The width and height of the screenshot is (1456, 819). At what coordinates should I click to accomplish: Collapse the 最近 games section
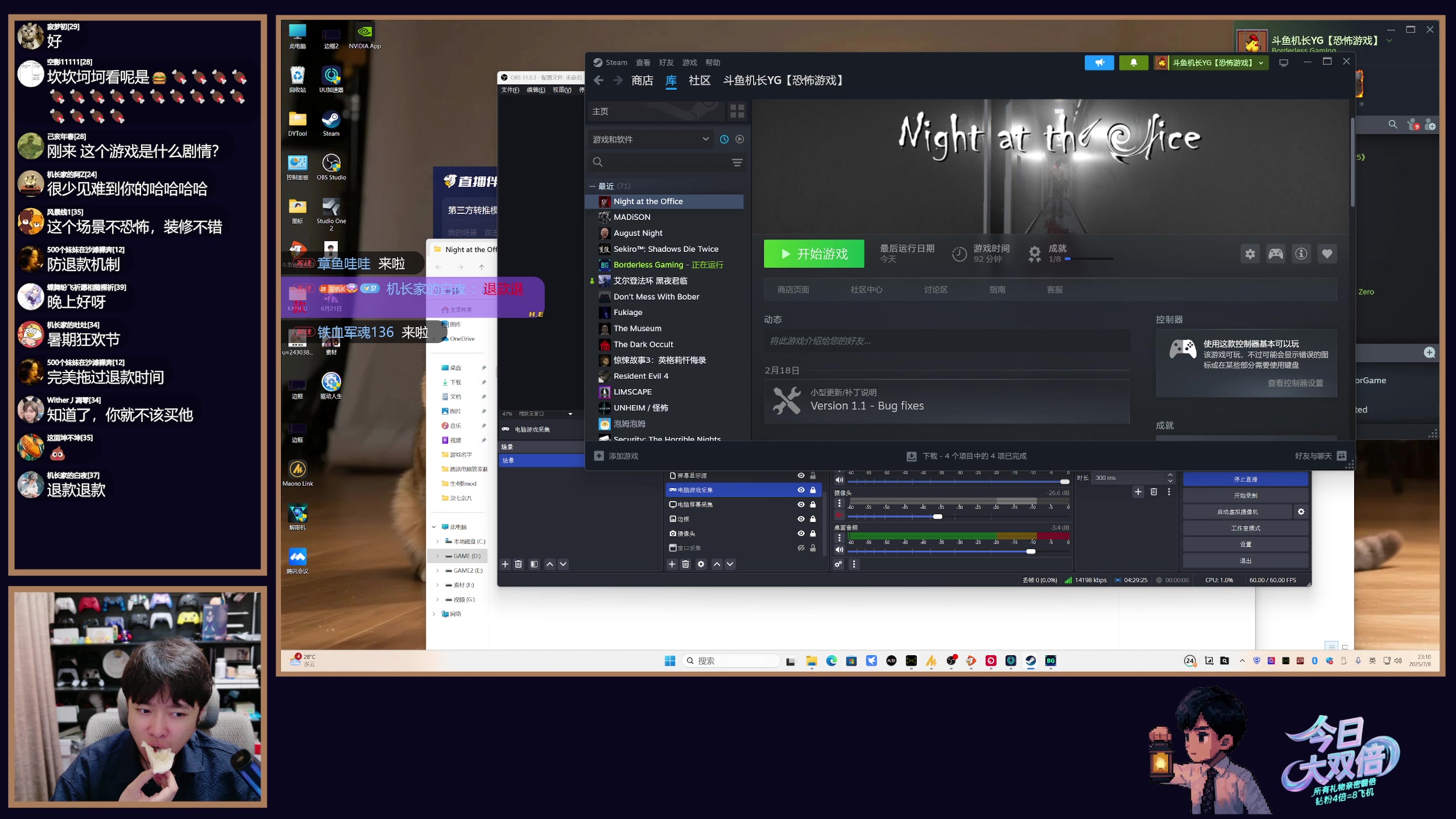pyautogui.click(x=592, y=187)
